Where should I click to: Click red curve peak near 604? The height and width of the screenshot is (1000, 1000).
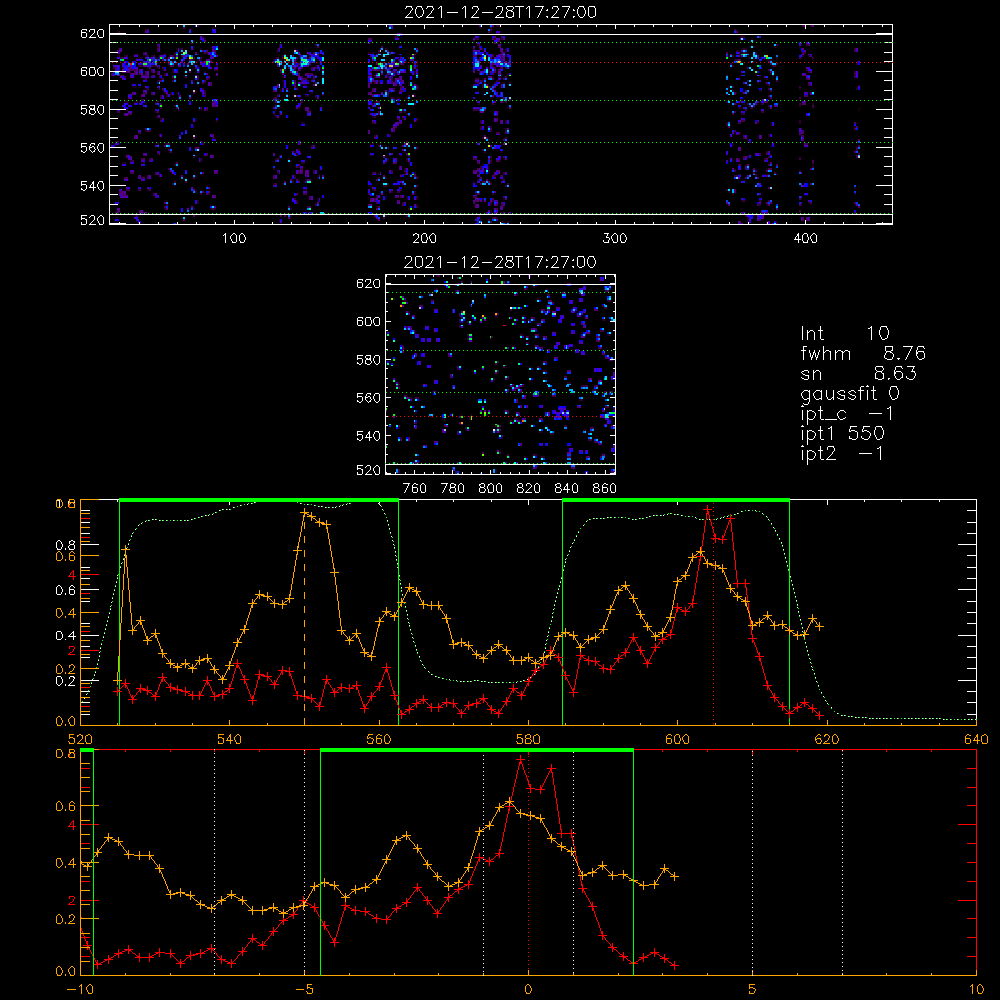click(707, 510)
